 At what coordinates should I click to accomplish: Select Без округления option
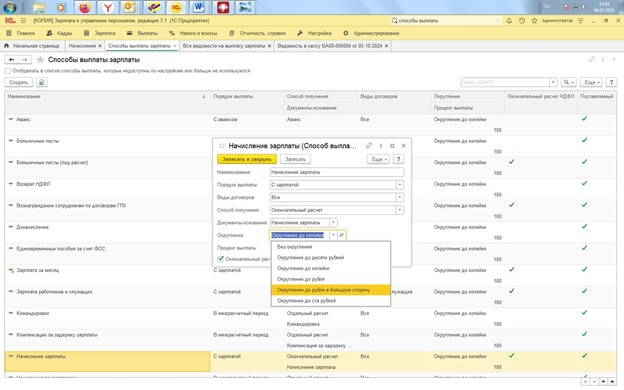click(331, 247)
